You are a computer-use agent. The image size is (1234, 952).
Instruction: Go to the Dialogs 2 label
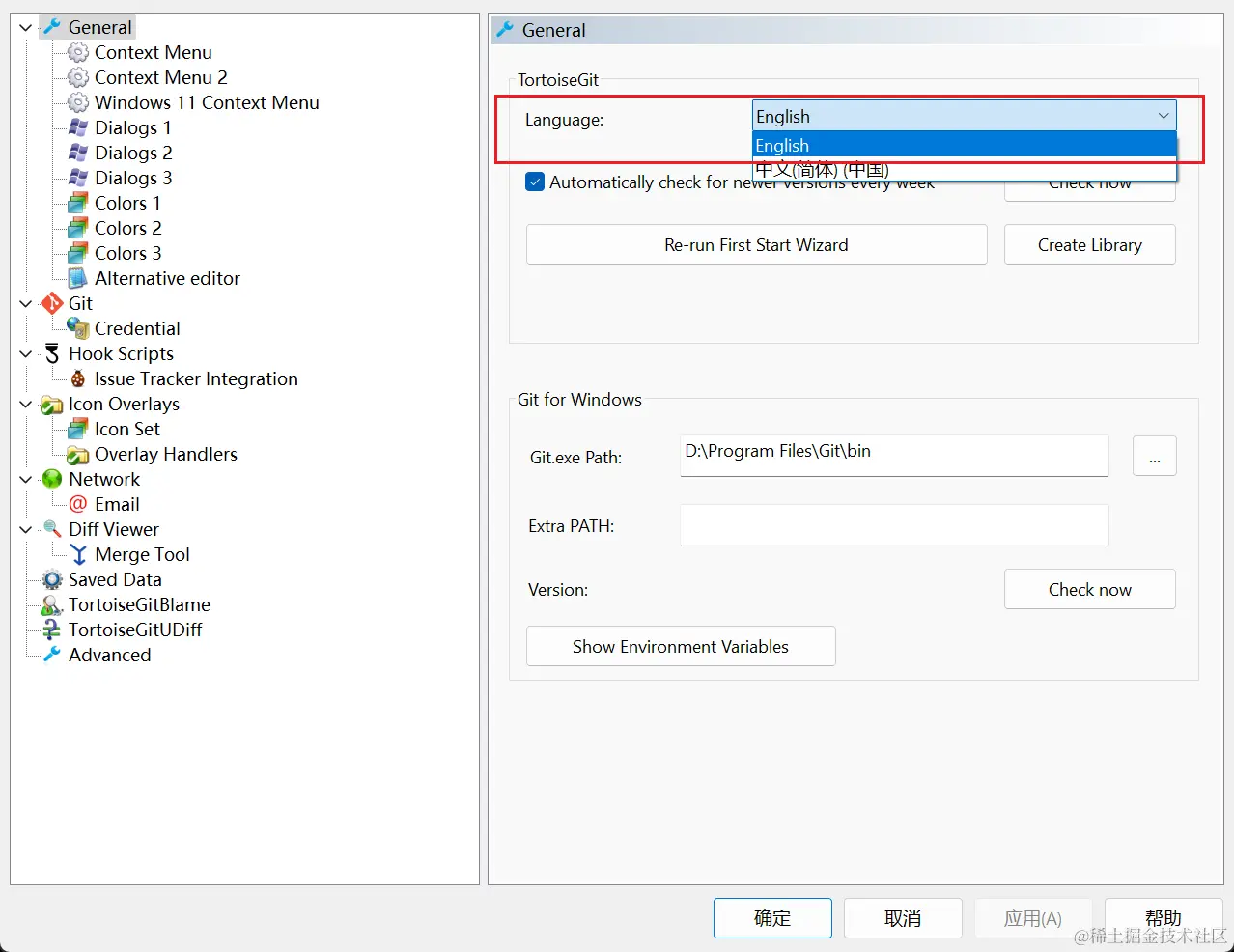(133, 153)
